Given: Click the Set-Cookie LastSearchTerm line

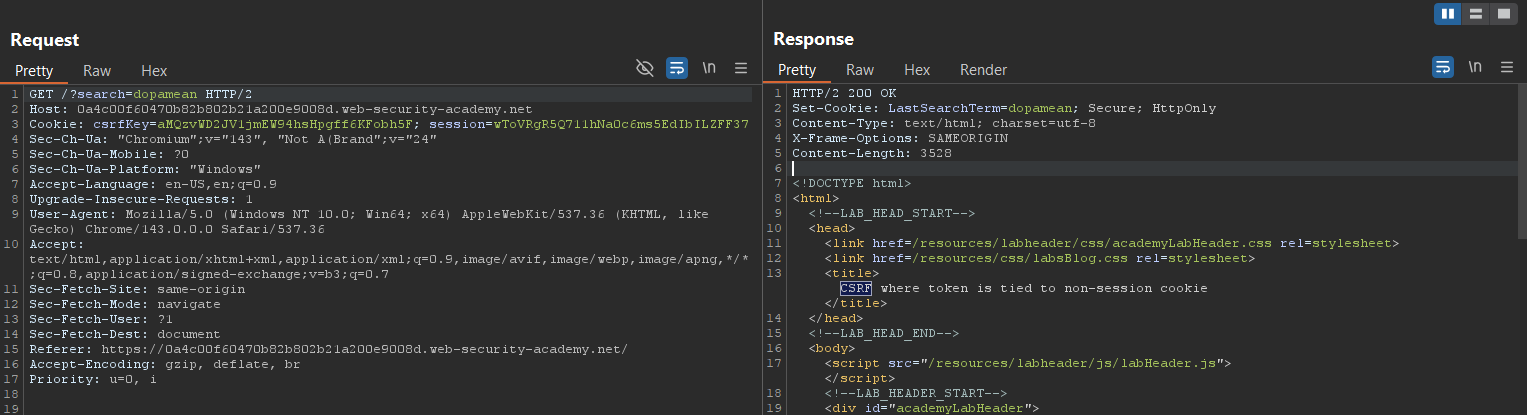Looking at the screenshot, I should click(1004, 108).
